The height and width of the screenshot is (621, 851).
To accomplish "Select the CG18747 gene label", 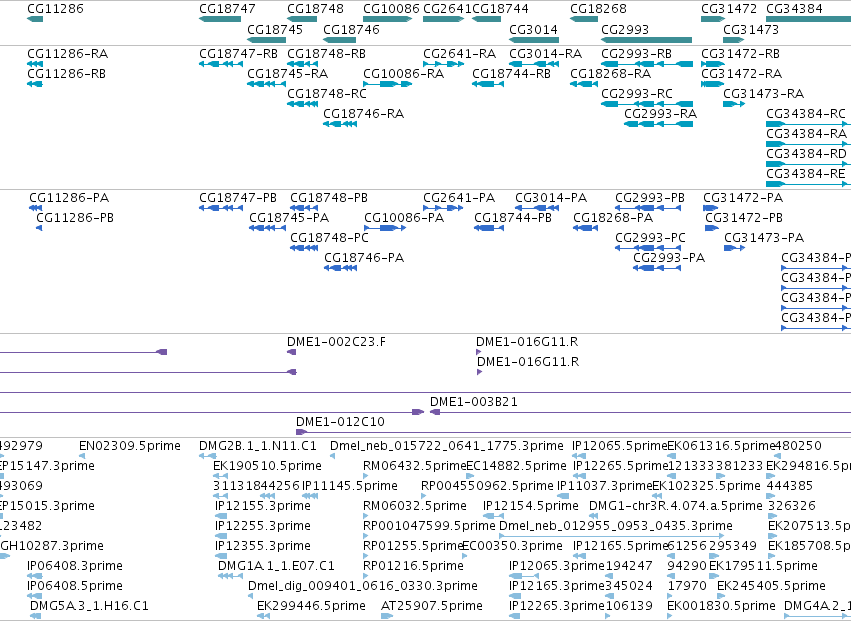I will (227, 9).
